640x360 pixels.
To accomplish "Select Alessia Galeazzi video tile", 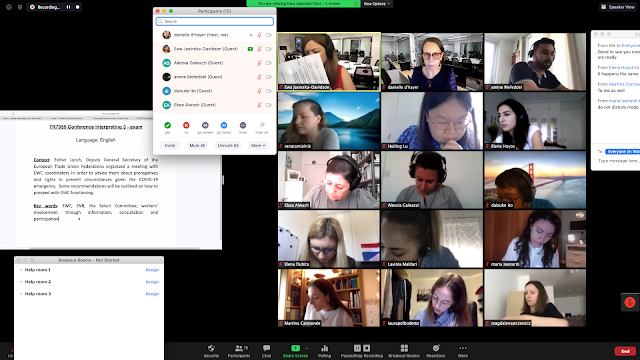I will 432,180.
